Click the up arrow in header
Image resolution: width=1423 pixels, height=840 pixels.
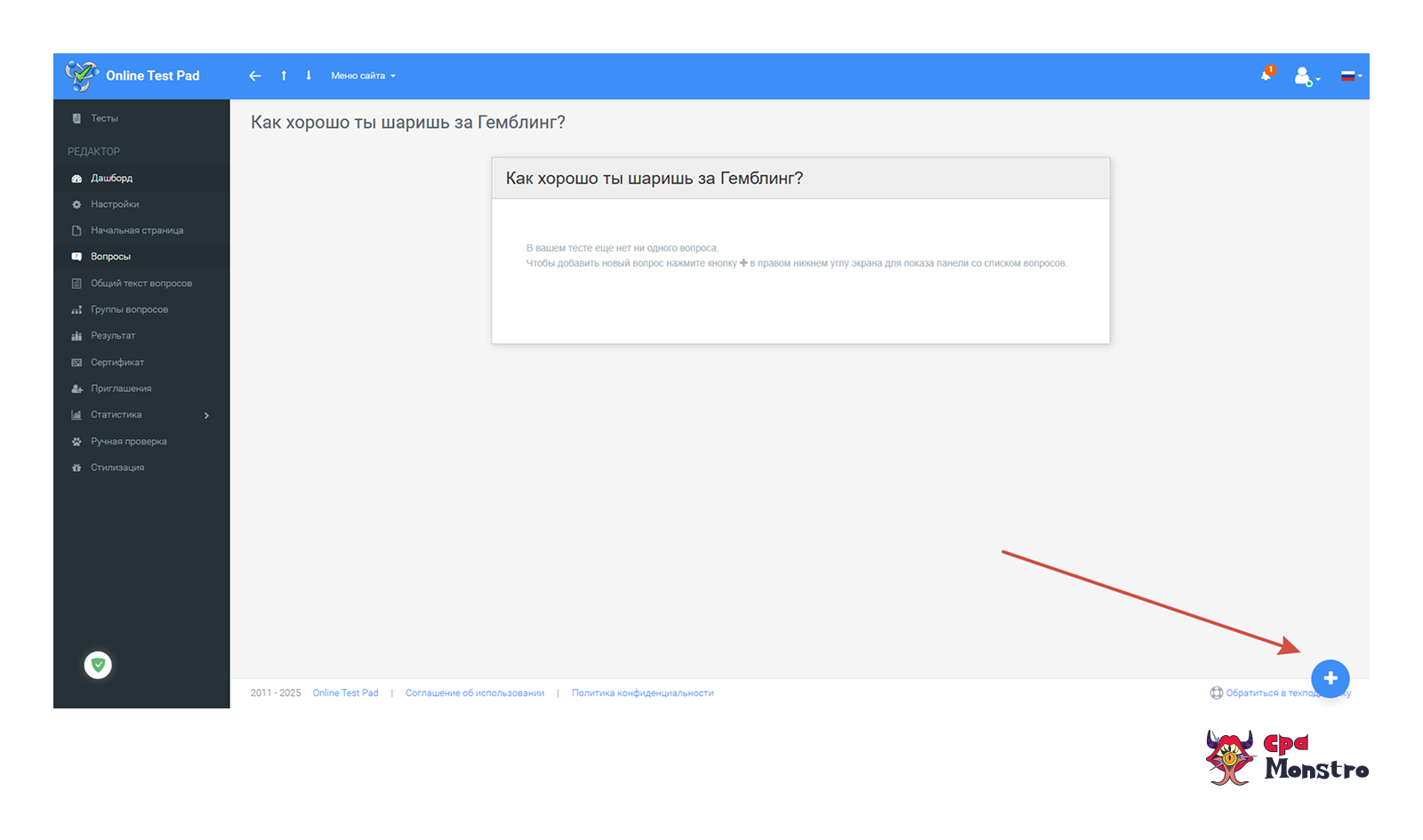[284, 76]
